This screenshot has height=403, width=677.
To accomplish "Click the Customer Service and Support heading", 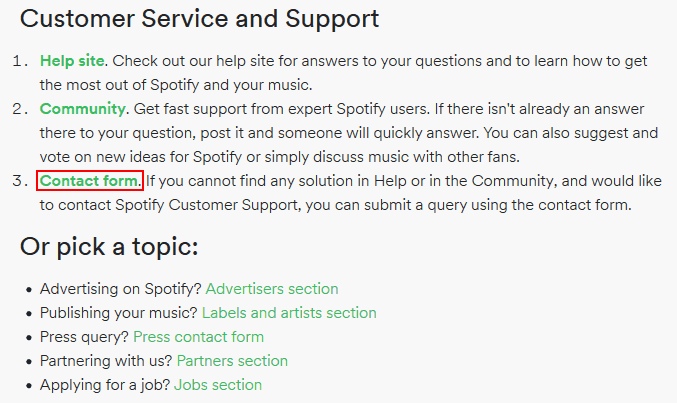I will coord(199,19).
